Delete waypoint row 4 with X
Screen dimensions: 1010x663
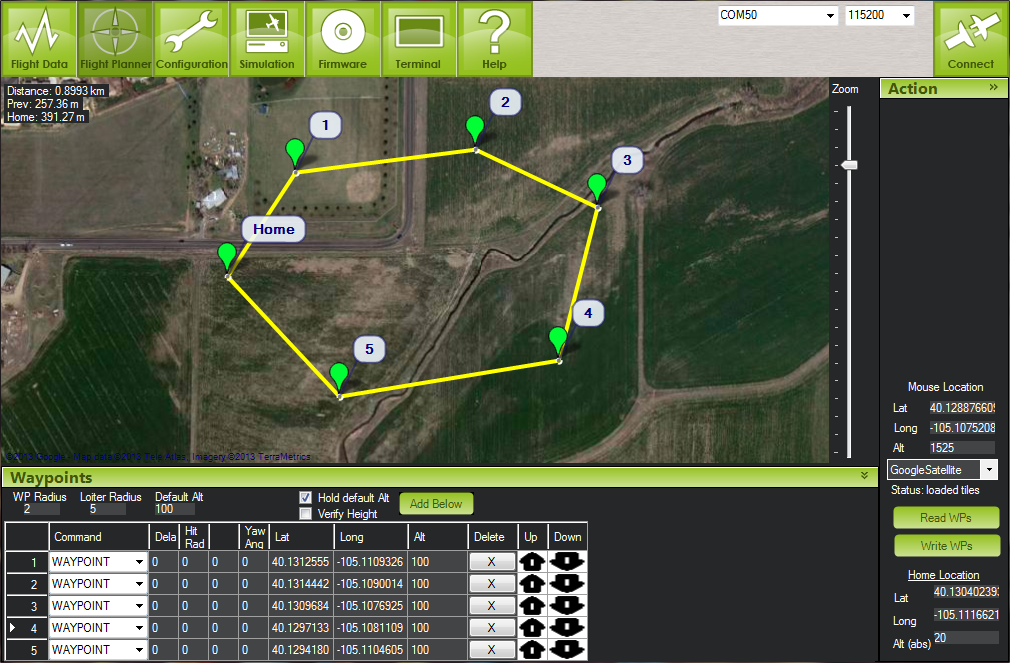[x=492, y=628]
